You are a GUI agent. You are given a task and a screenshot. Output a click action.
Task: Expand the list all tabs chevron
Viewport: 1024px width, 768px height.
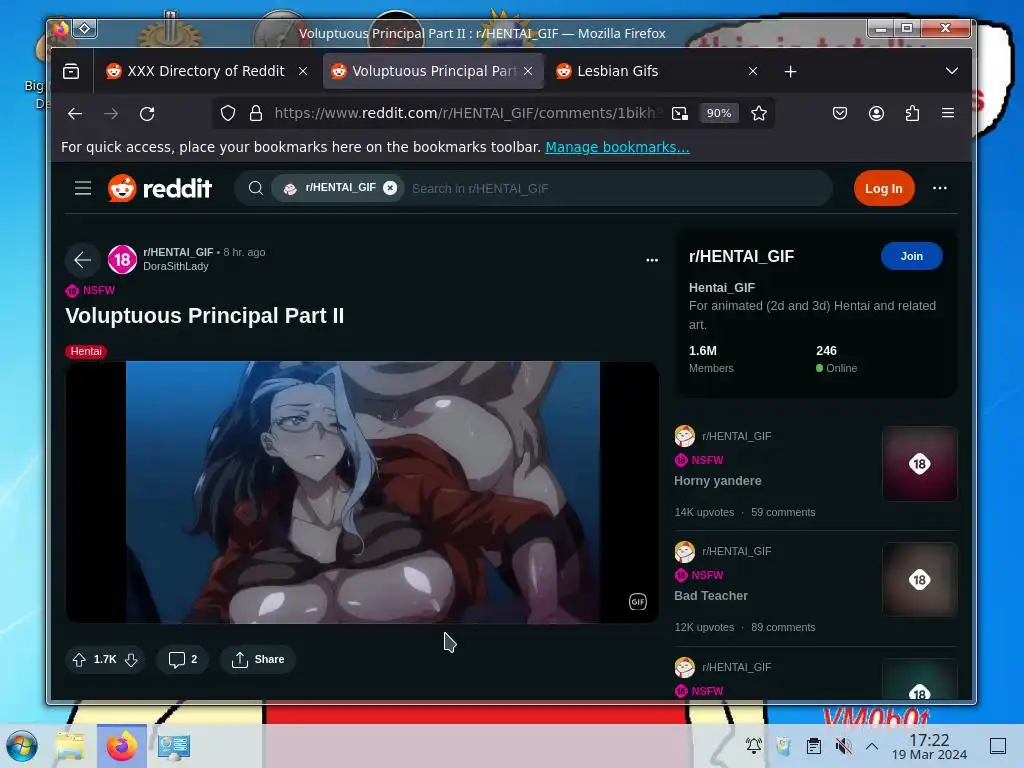pyautogui.click(x=952, y=71)
